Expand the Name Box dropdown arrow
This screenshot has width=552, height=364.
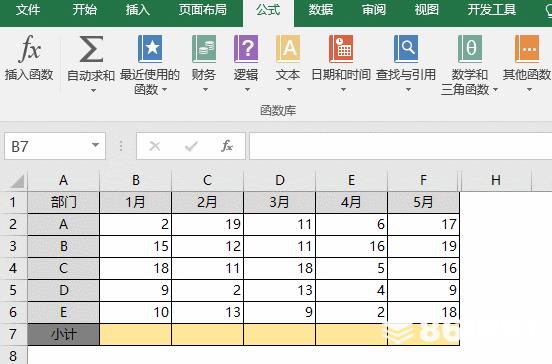(x=95, y=145)
